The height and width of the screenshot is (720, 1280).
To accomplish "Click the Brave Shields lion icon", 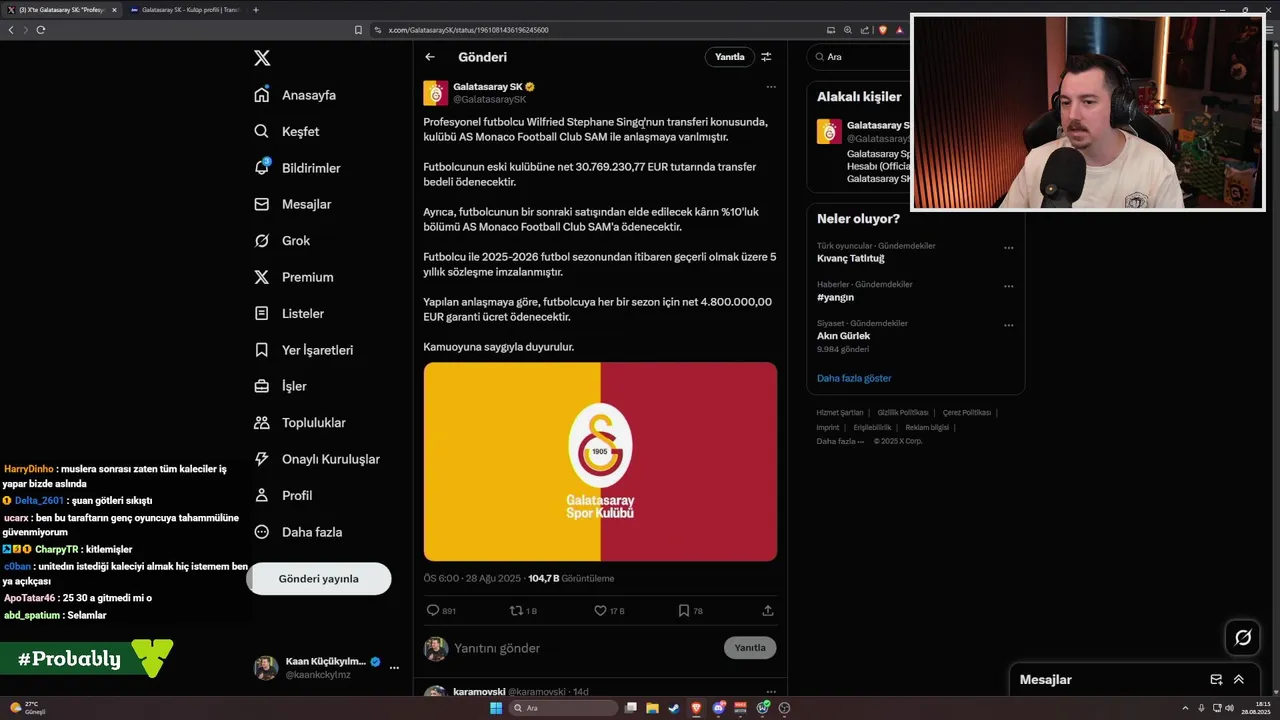I will (x=883, y=30).
